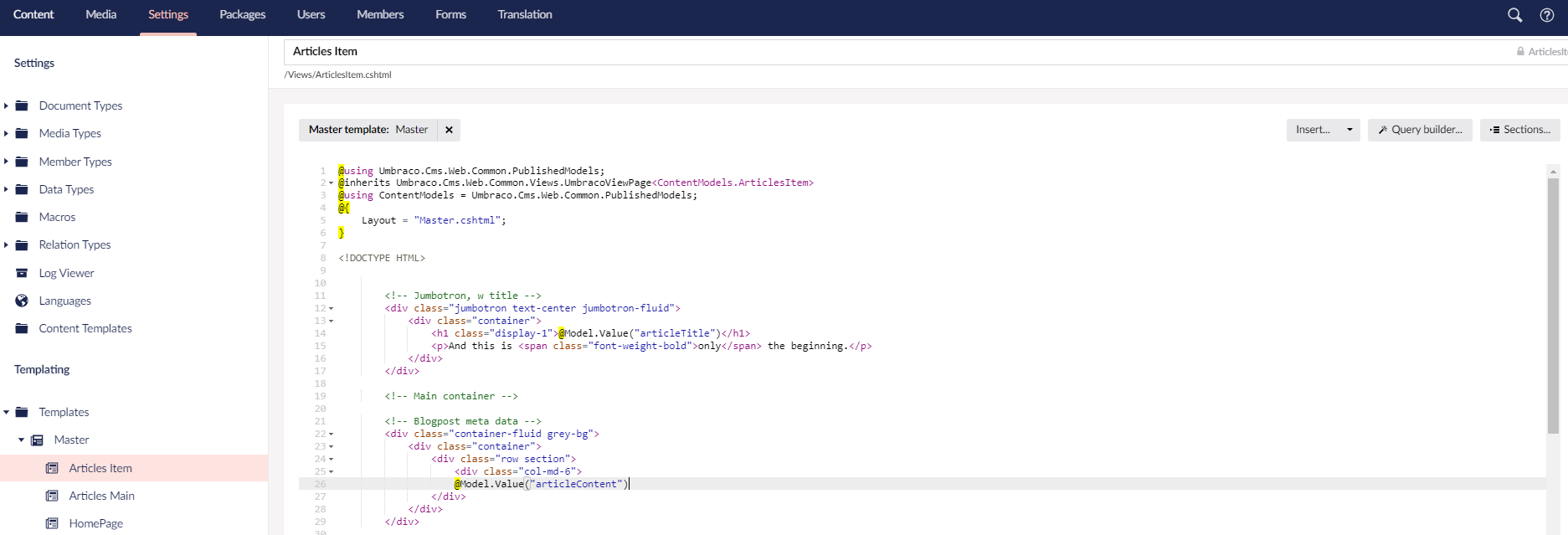Go to the Packages section
The width and height of the screenshot is (1568, 535).
point(242,14)
